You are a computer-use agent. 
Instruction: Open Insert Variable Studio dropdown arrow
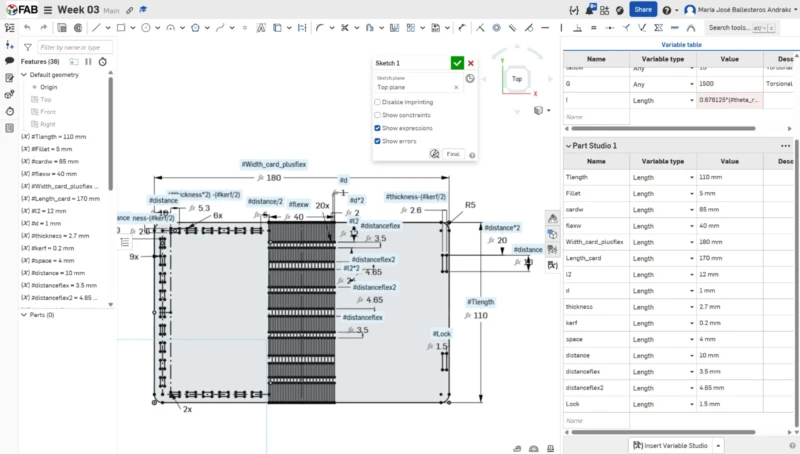718,445
